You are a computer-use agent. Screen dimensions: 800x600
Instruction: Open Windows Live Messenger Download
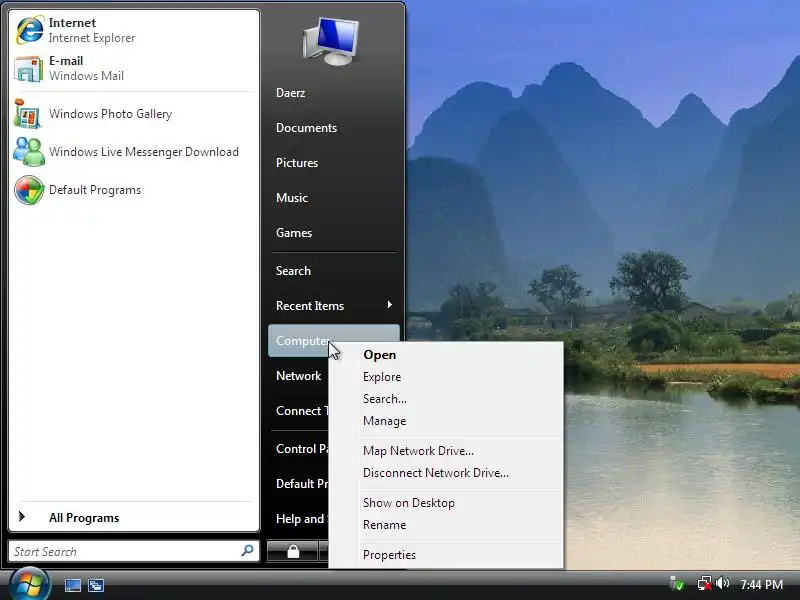[x=134, y=152]
